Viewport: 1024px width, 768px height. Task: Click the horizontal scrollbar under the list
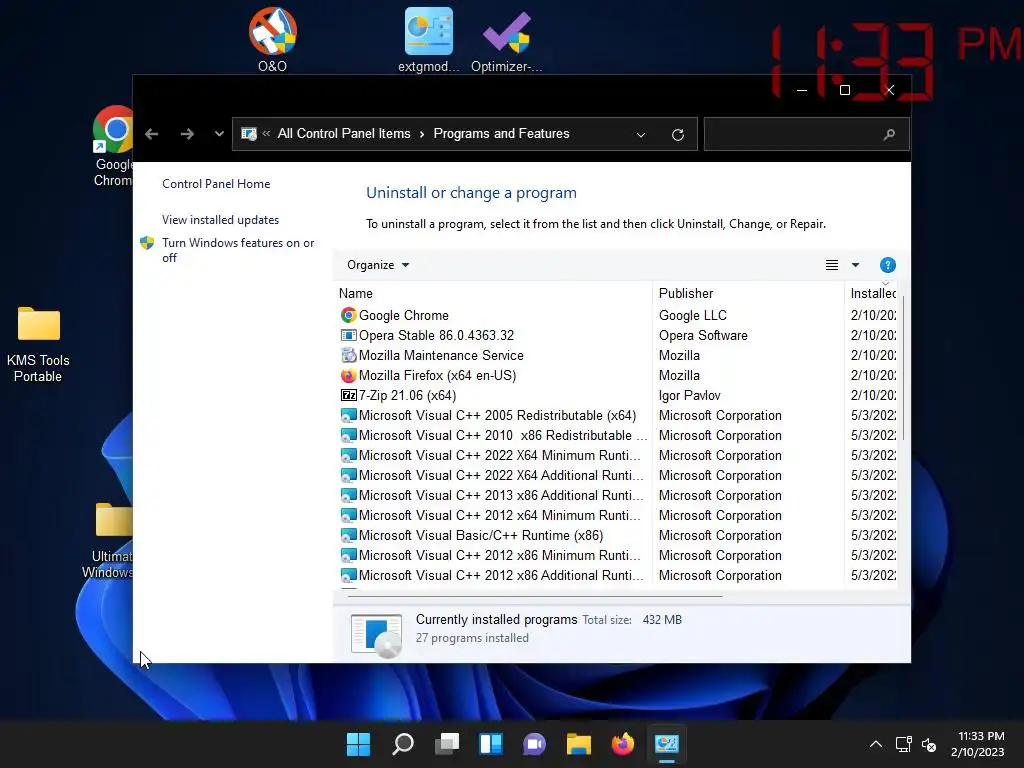535,596
